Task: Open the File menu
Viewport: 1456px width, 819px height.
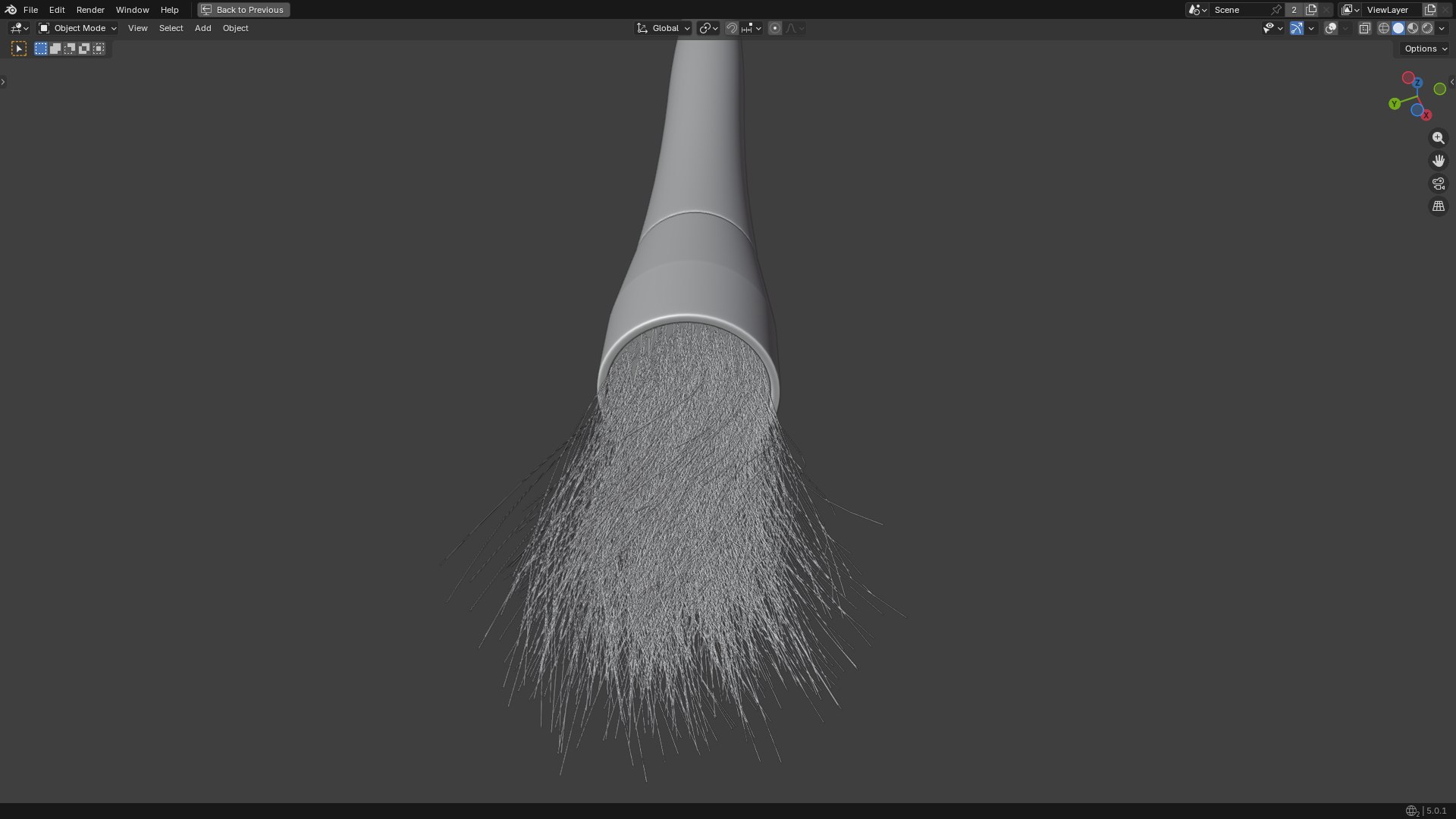Action: tap(30, 10)
